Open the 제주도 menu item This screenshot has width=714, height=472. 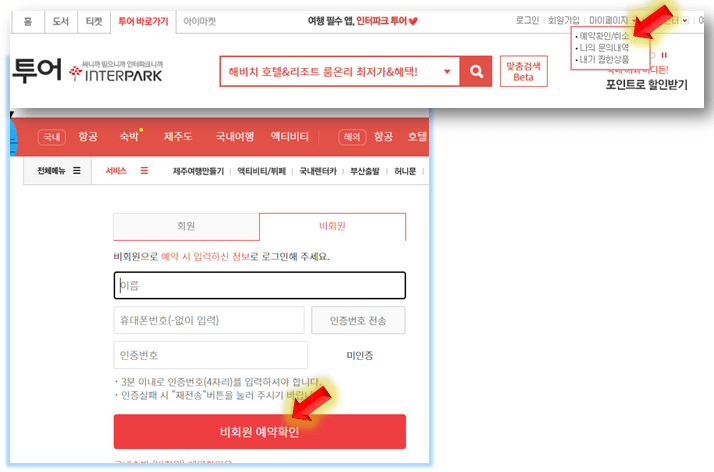(178, 137)
